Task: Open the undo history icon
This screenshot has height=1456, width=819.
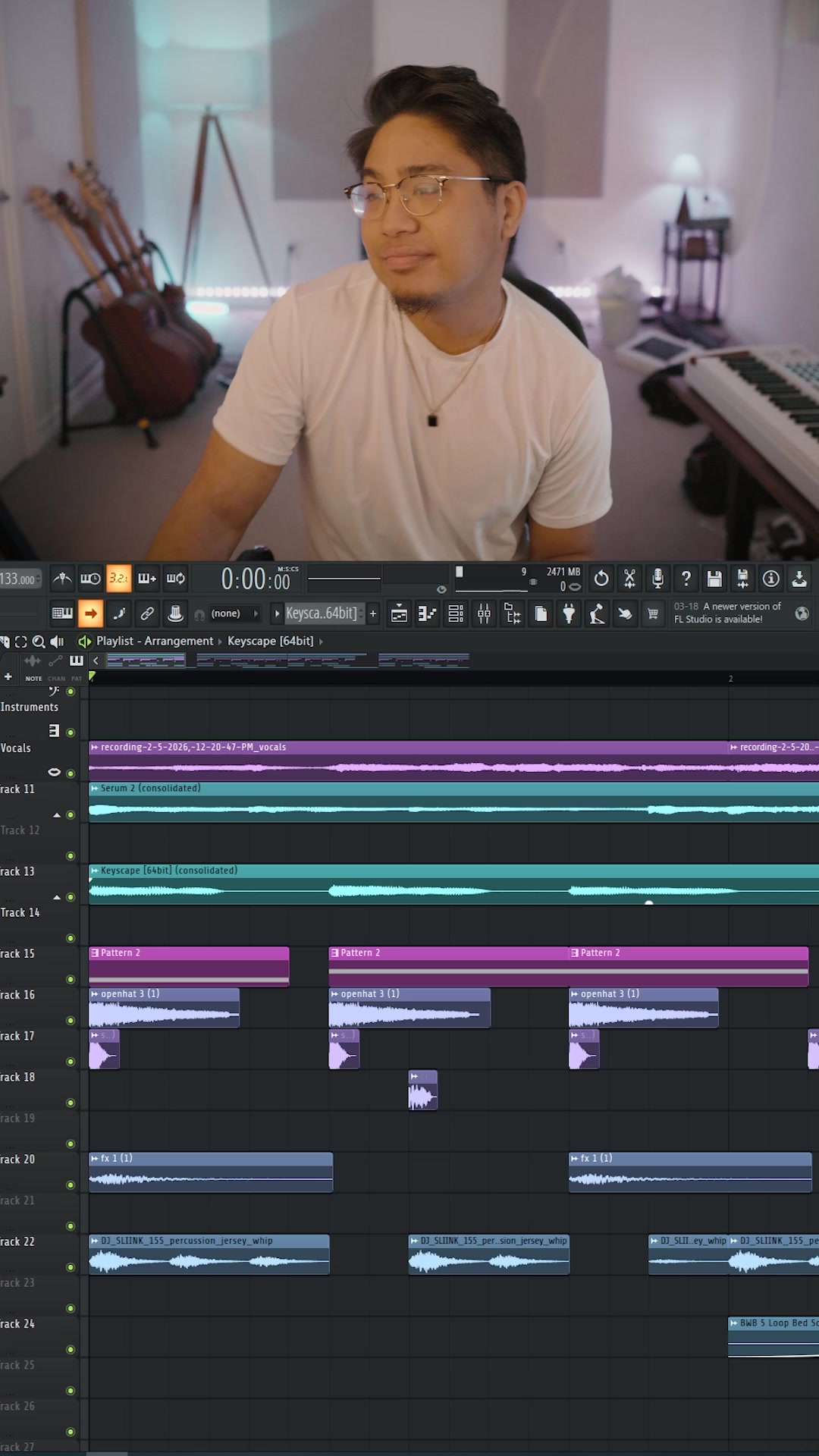Action: pyautogui.click(x=601, y=579)
